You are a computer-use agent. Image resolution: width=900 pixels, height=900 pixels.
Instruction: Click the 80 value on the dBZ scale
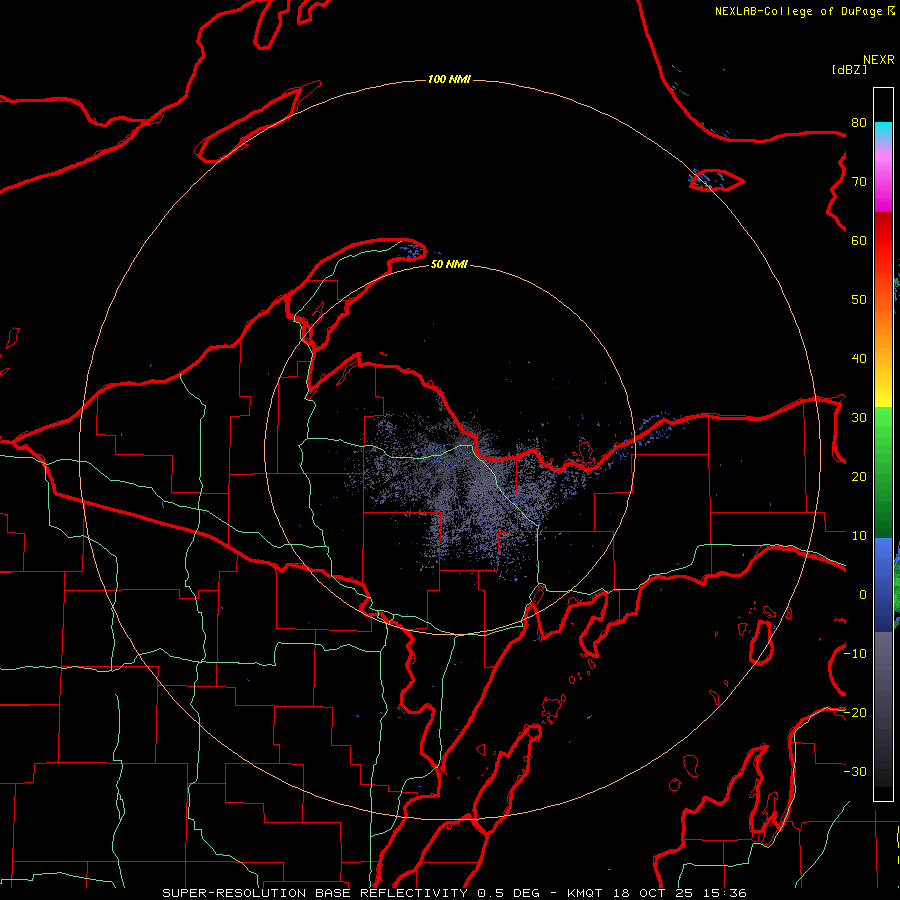point(859,123)
